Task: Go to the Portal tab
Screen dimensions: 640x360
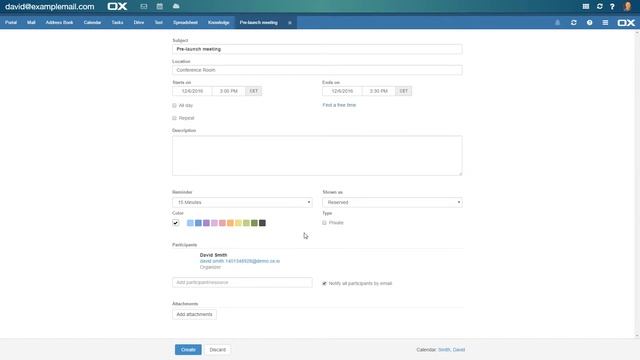Action: (11, 22)
